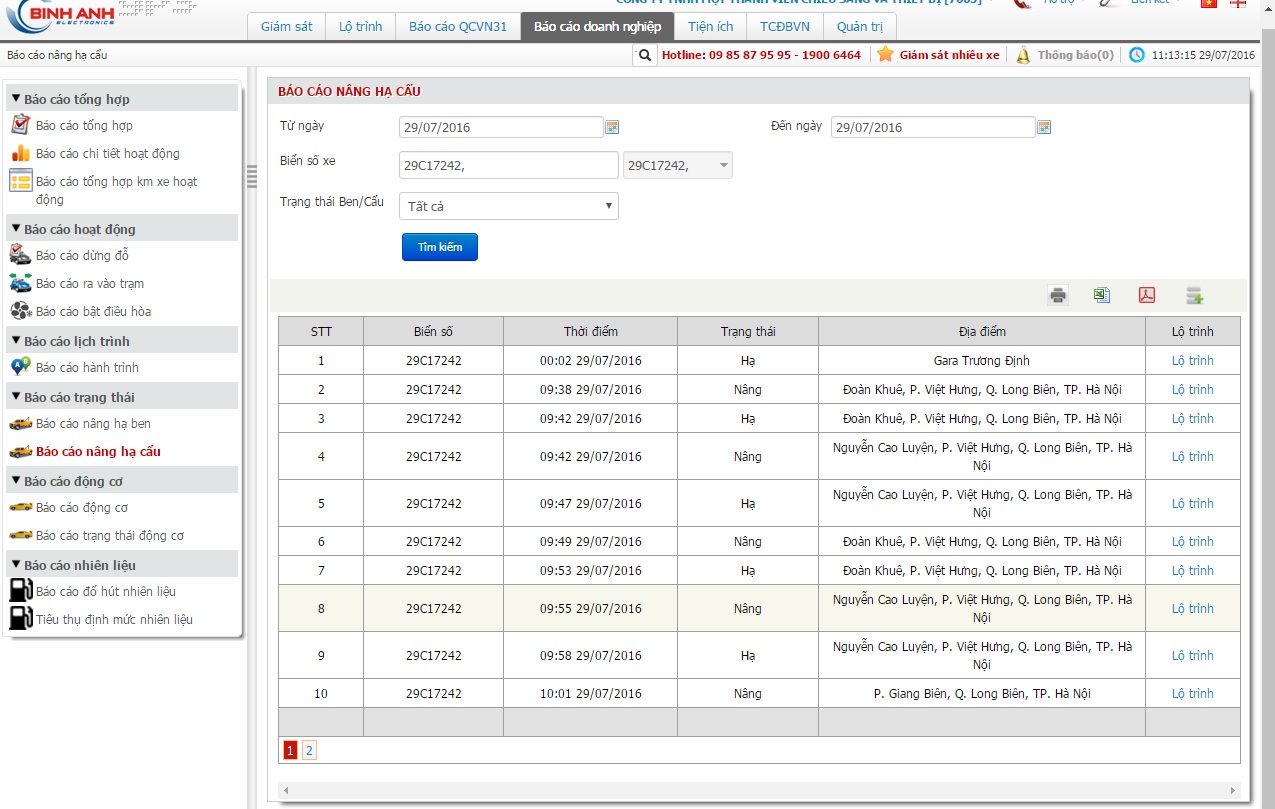This screenshot has width=1275, height=809.
Task: Collapse the Báo cáo hoạt động section
Action: pyautogui.click(x=16, y=229)
